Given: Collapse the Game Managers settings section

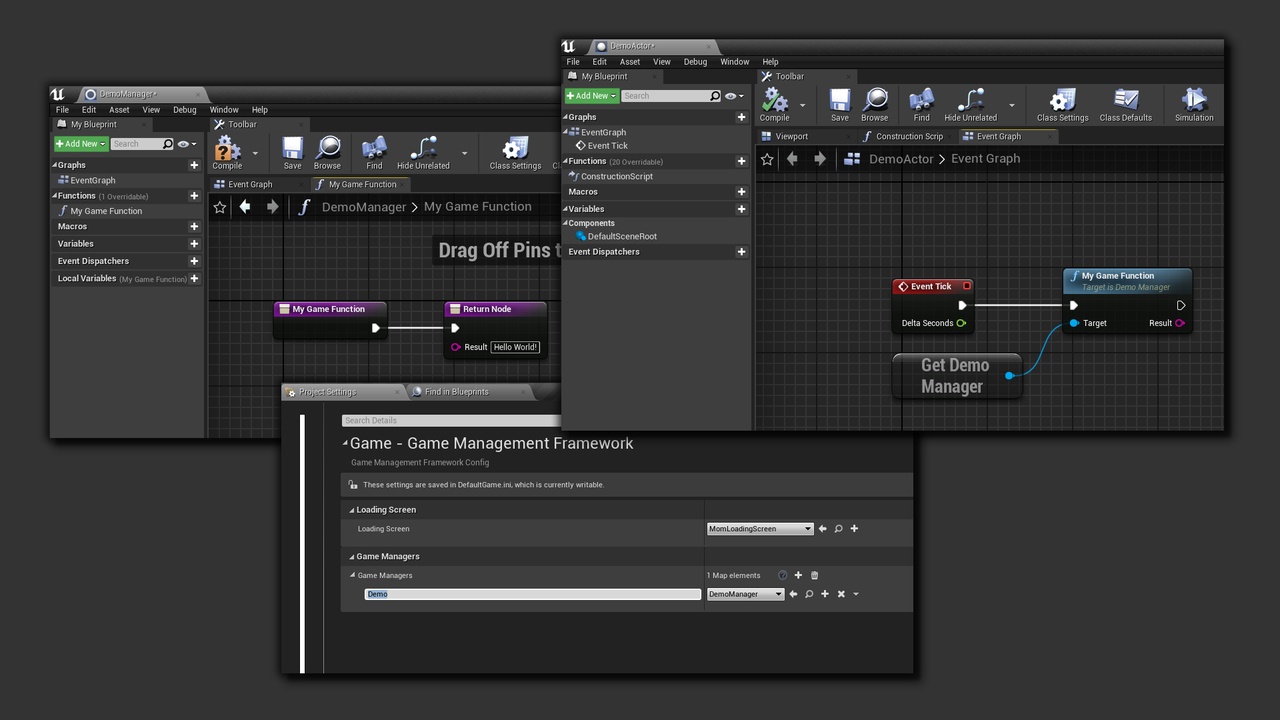Looking at the screenshot, I should pyautogui.click(x=352, y=557).
